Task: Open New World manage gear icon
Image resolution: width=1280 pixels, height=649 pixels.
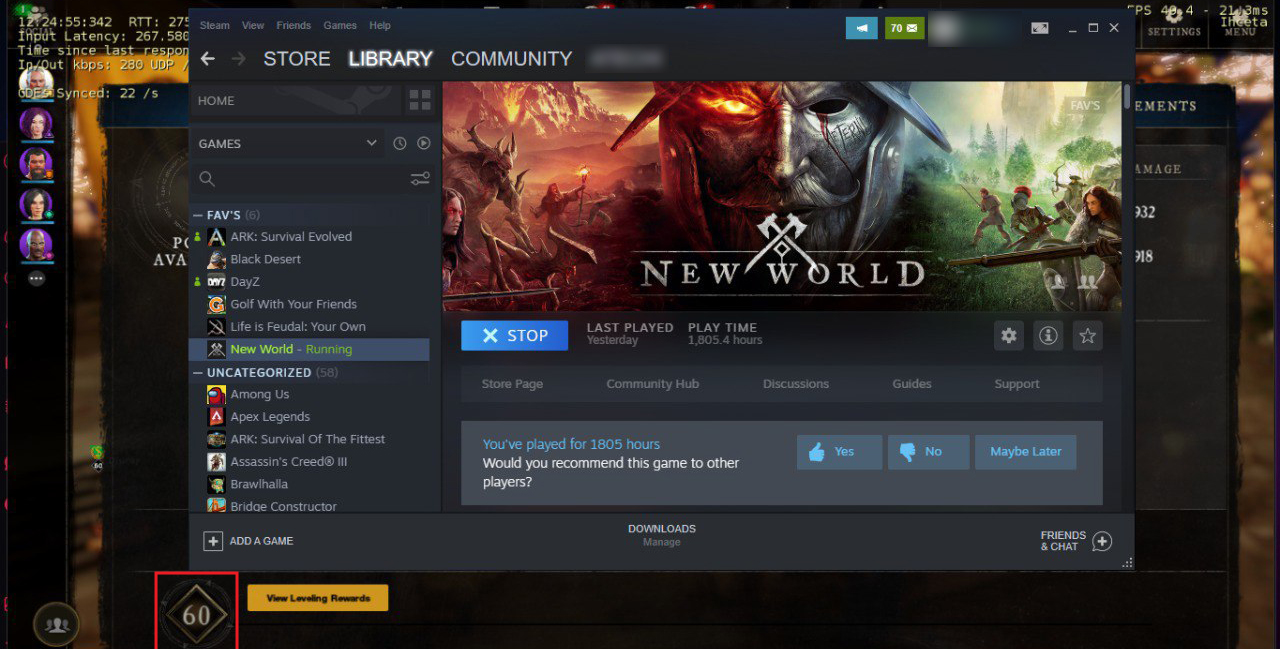Action: coord(1009,336)
